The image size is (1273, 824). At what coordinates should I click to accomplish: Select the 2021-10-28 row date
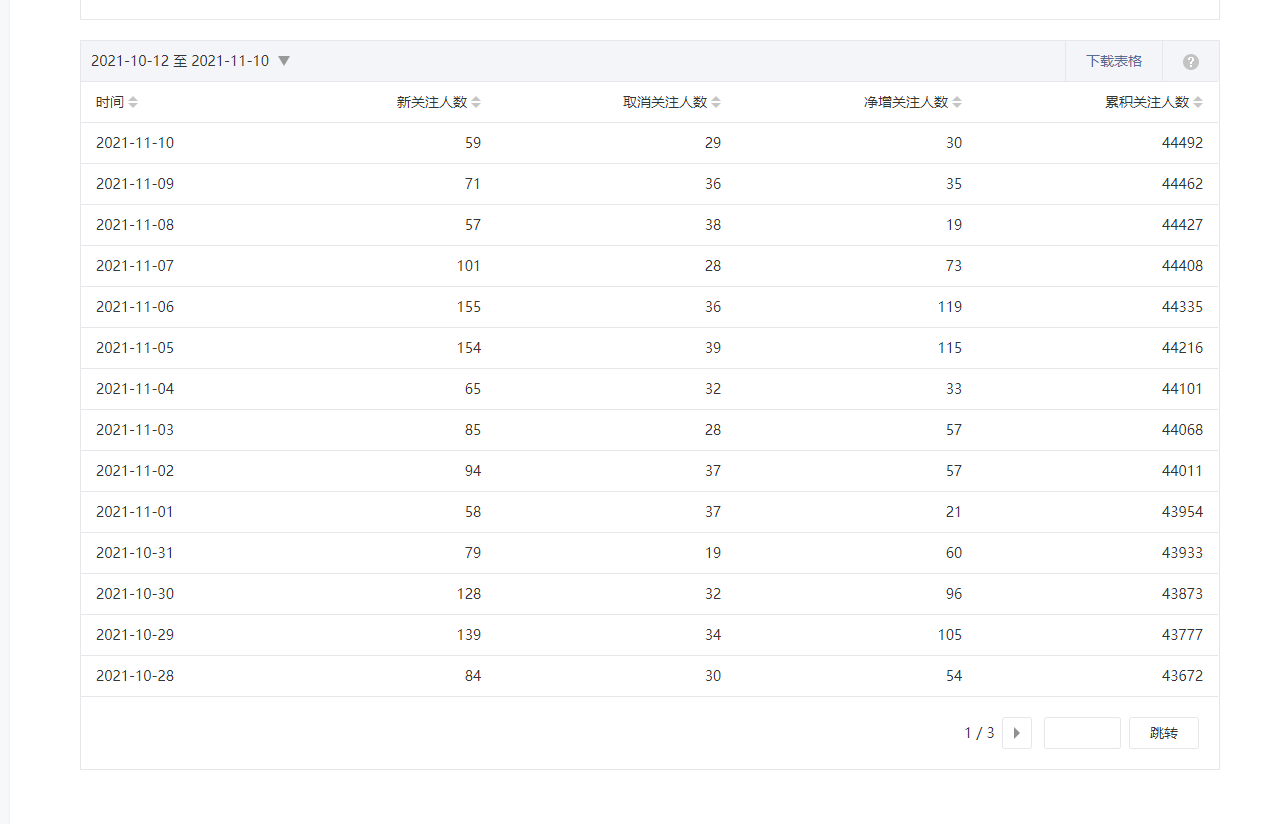click(x=135, y=676)
